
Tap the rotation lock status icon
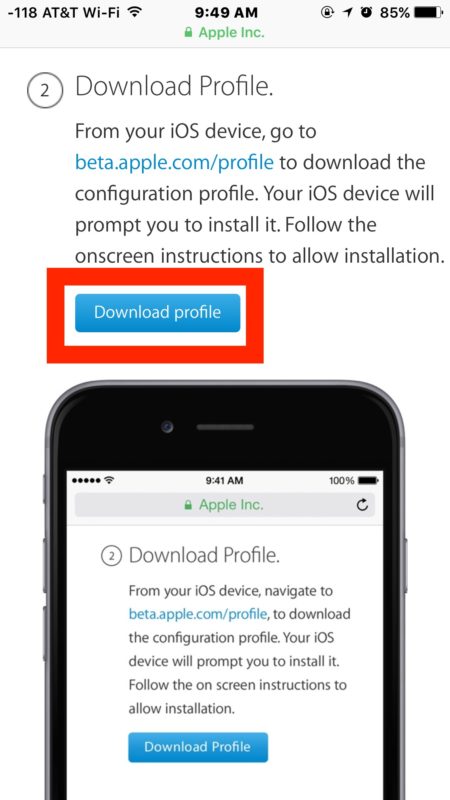coord(328,12)
